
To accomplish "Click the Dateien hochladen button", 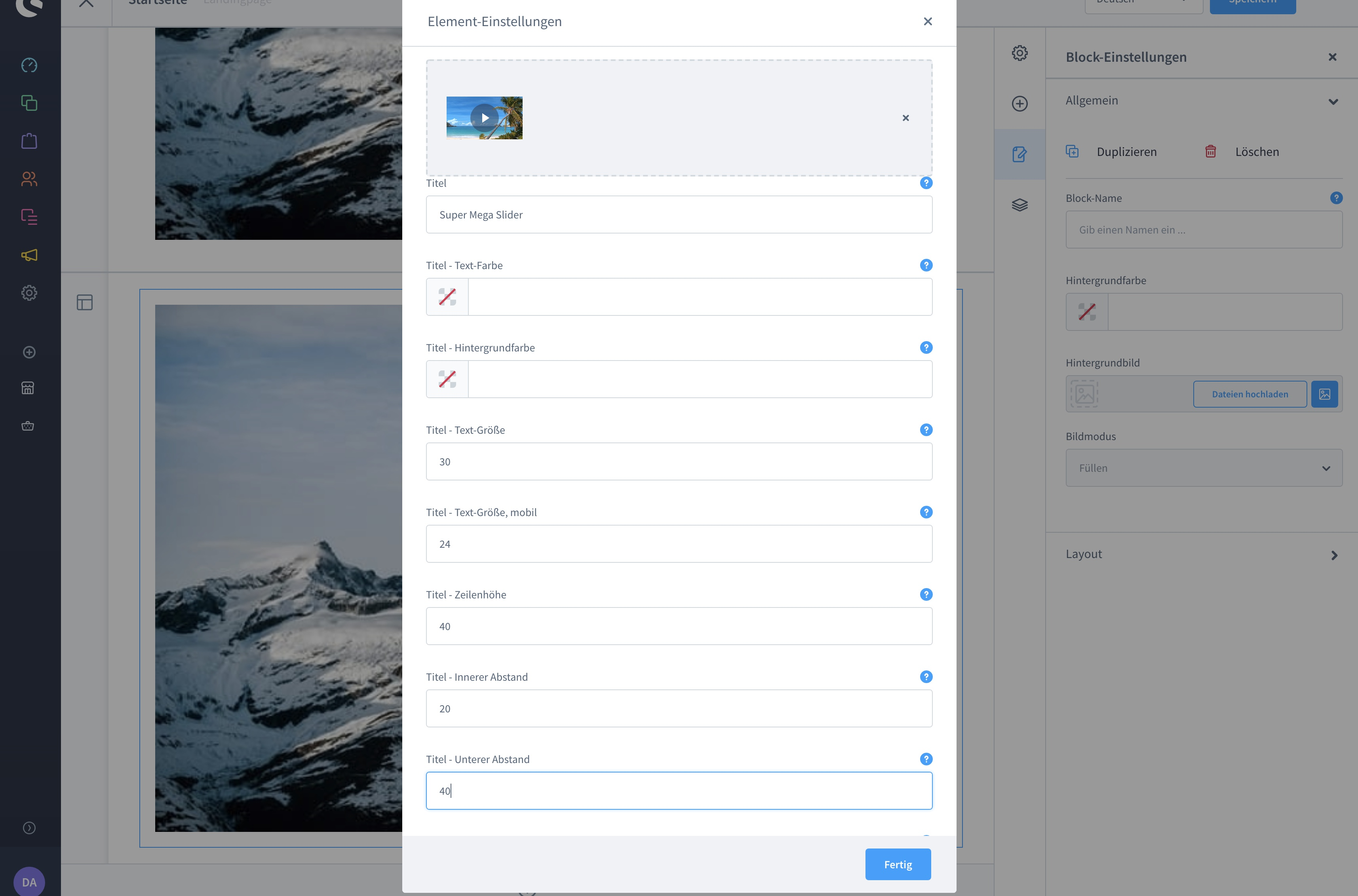I will (1250, 394).
